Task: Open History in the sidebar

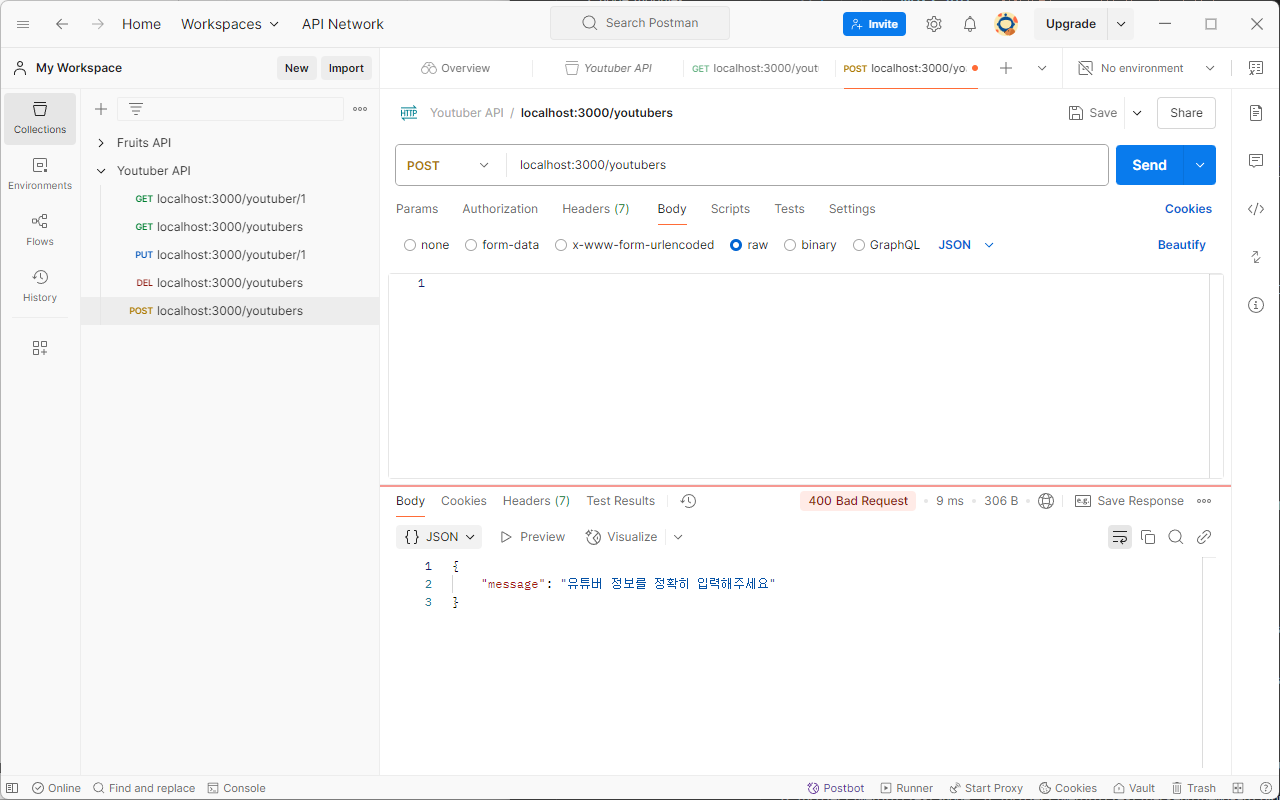Action: click(40, 287)
